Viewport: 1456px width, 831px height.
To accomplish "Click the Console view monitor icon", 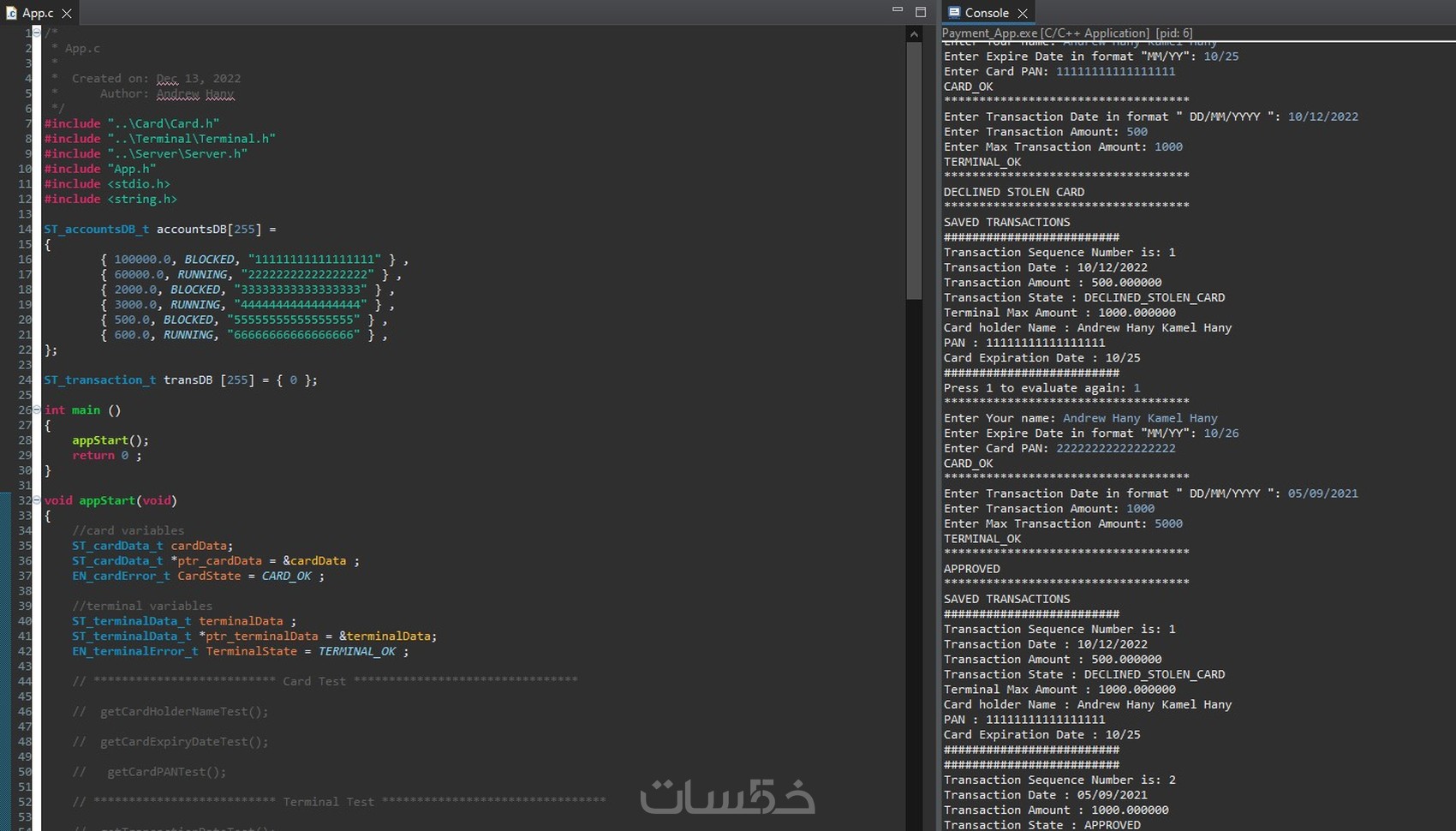I will tap(954, 13).
